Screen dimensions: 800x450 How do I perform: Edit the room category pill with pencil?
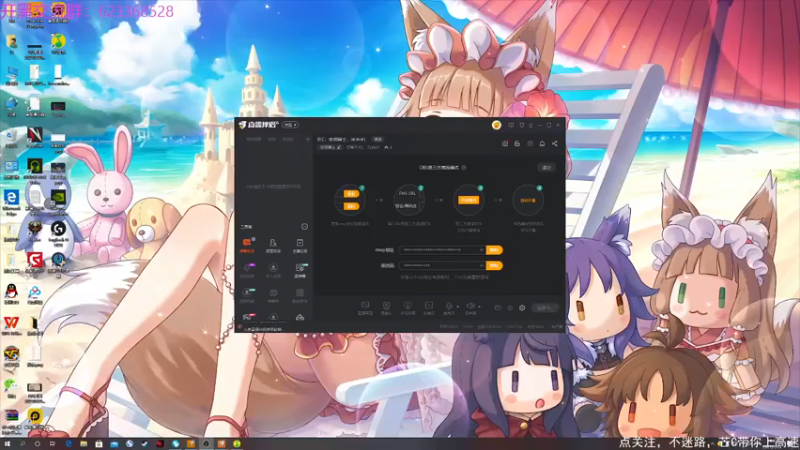(330, 147)
